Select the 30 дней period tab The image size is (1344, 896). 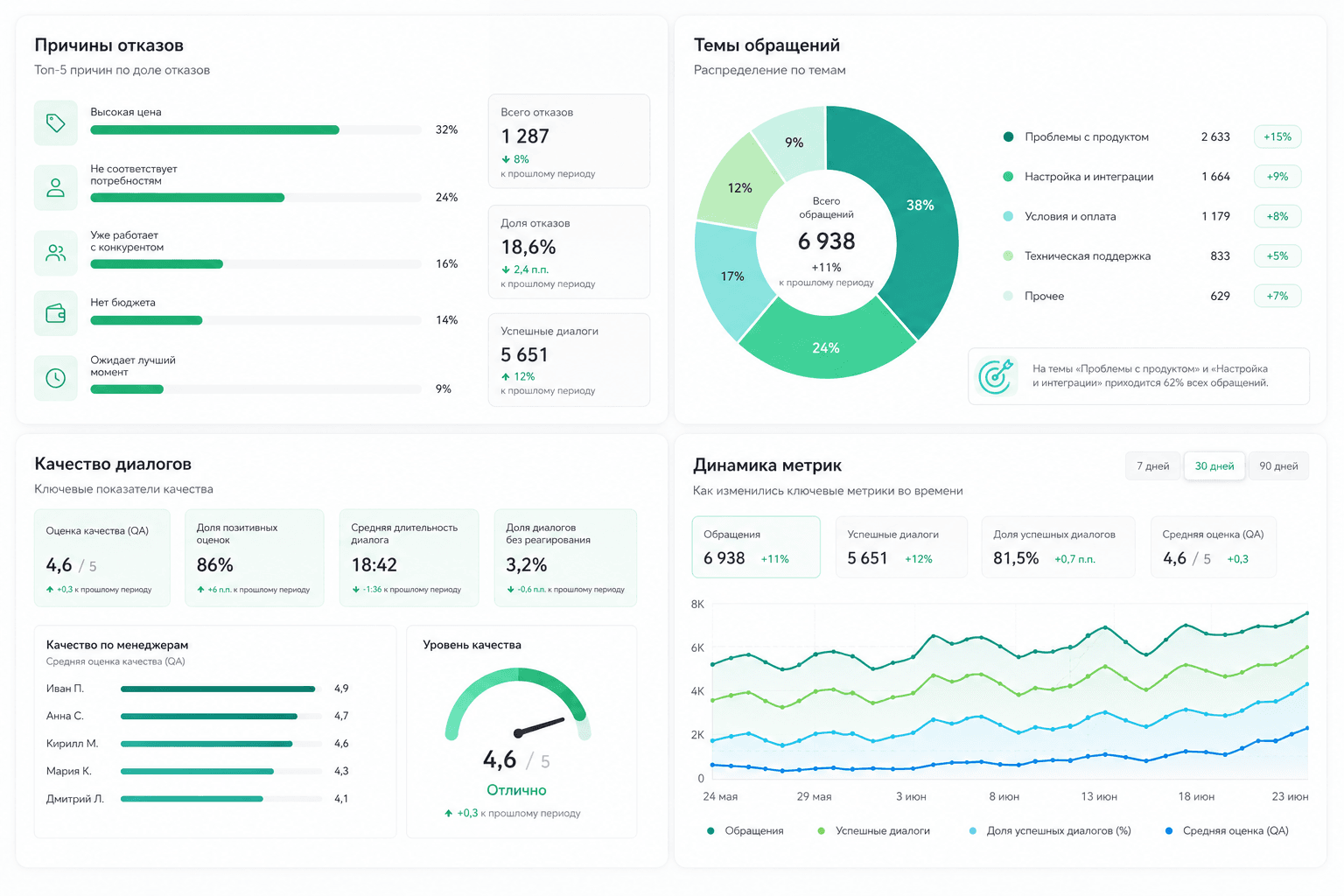(1214, 466)
